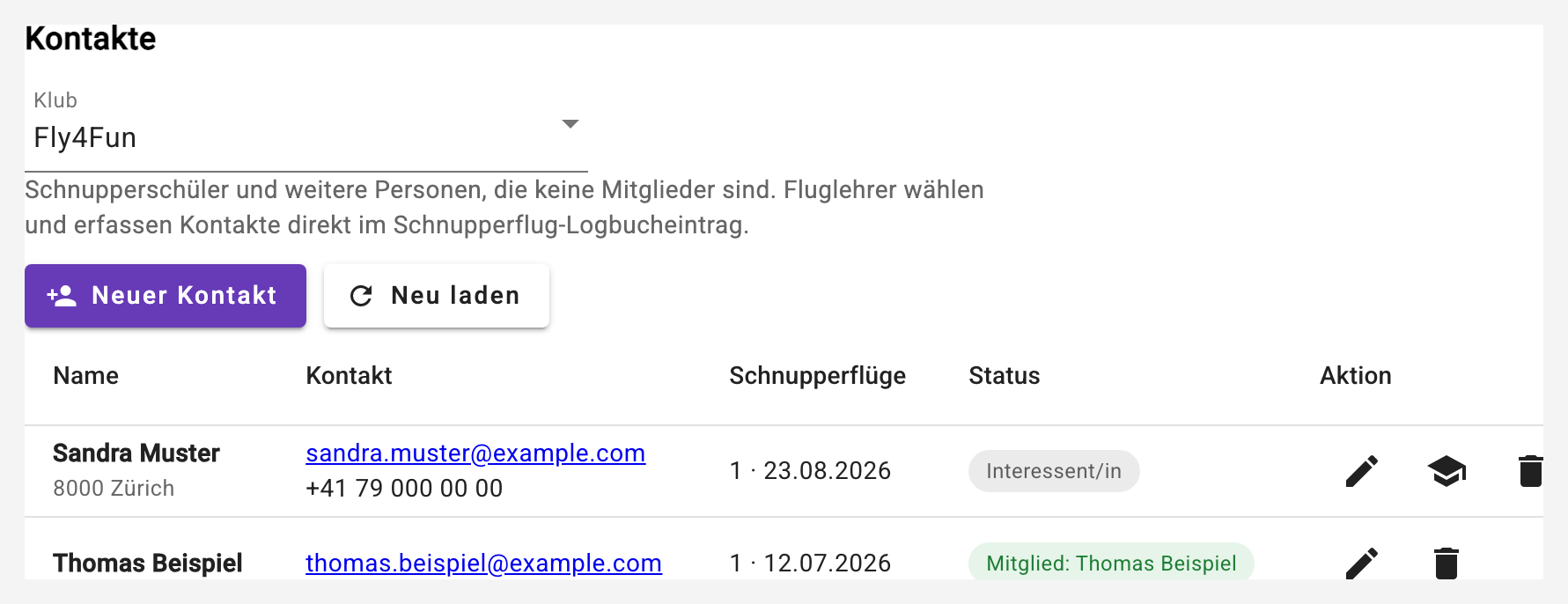Edit Thomas Beispiel with pencil icon

(x=1362, y=563)
